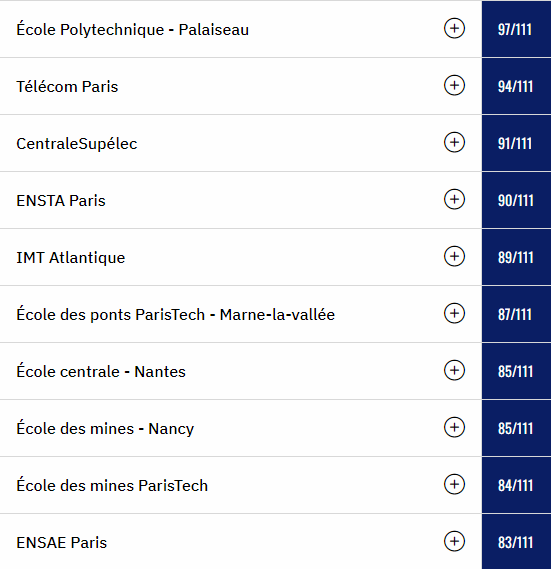Select the École Polytechnique - Palaiseau name
This screenshot has height=569, width=551.
coord(132,29)
